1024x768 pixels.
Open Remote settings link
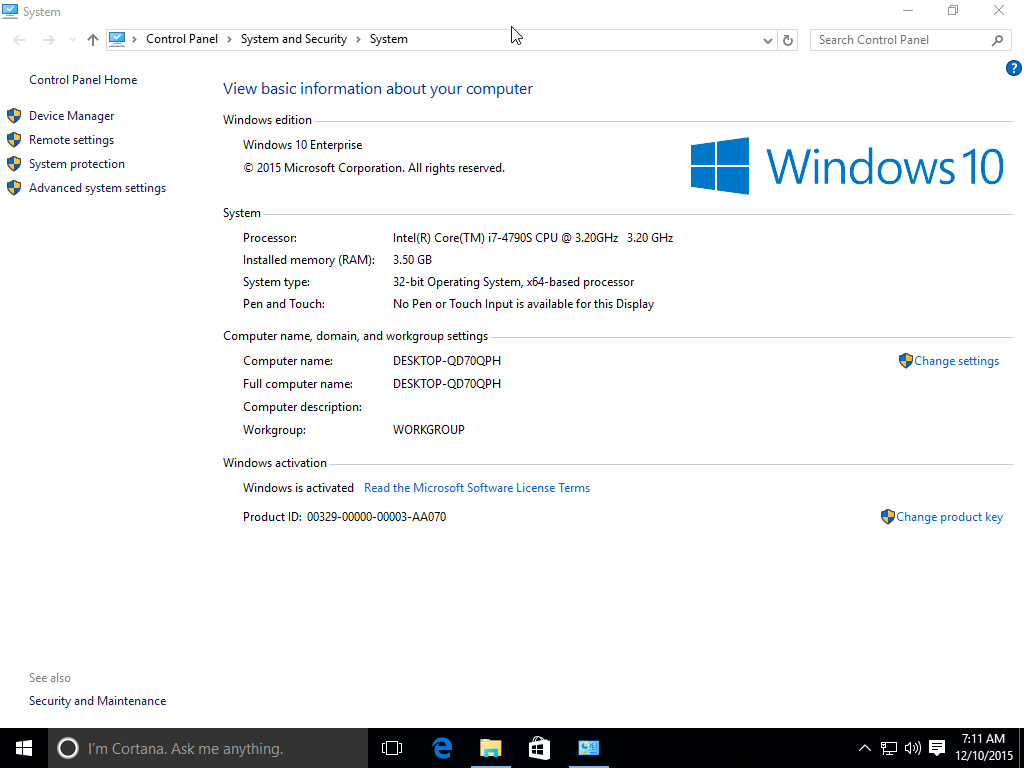[71, 140]
